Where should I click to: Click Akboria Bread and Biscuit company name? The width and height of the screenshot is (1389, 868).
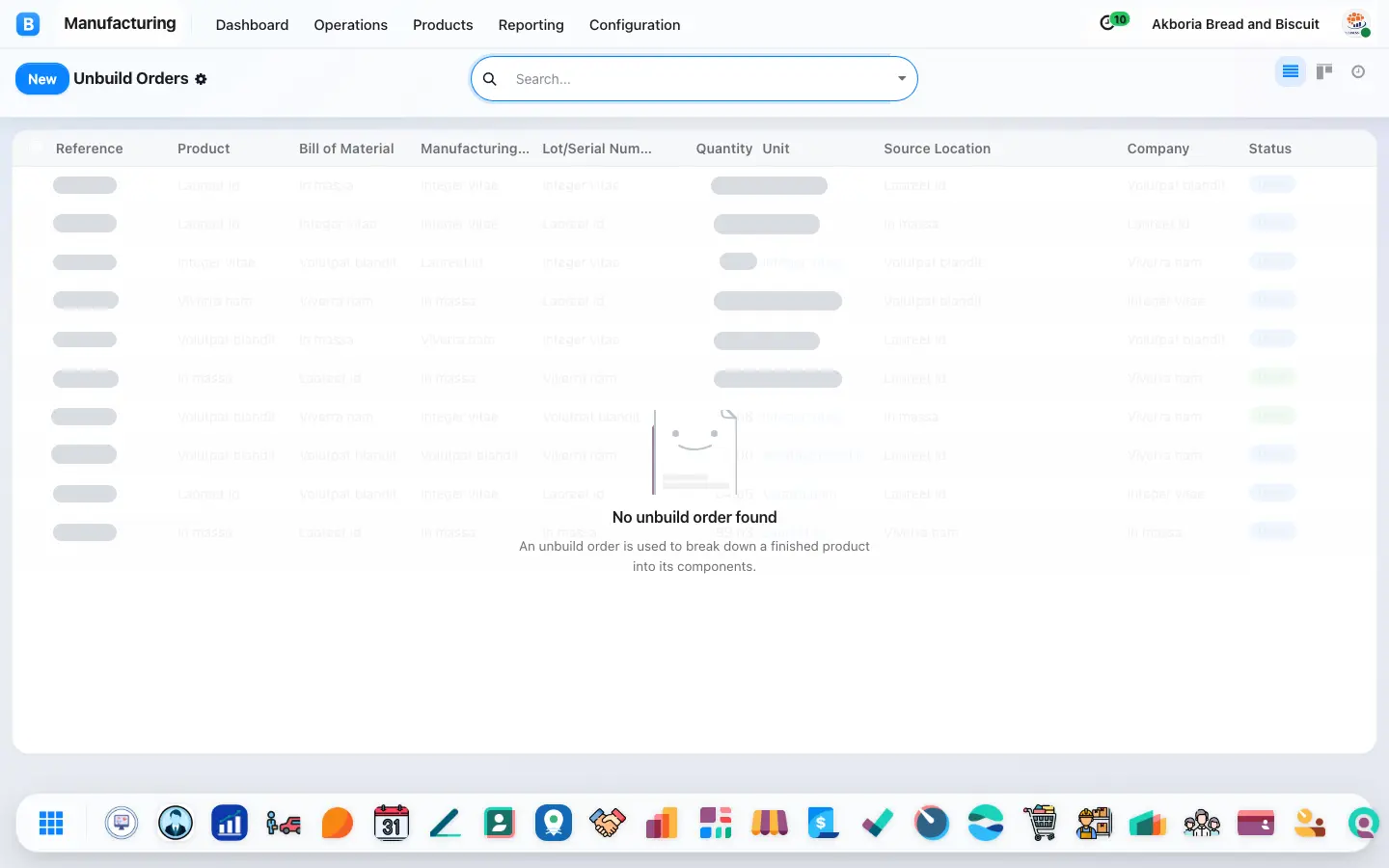click(x=1236, y=24)
